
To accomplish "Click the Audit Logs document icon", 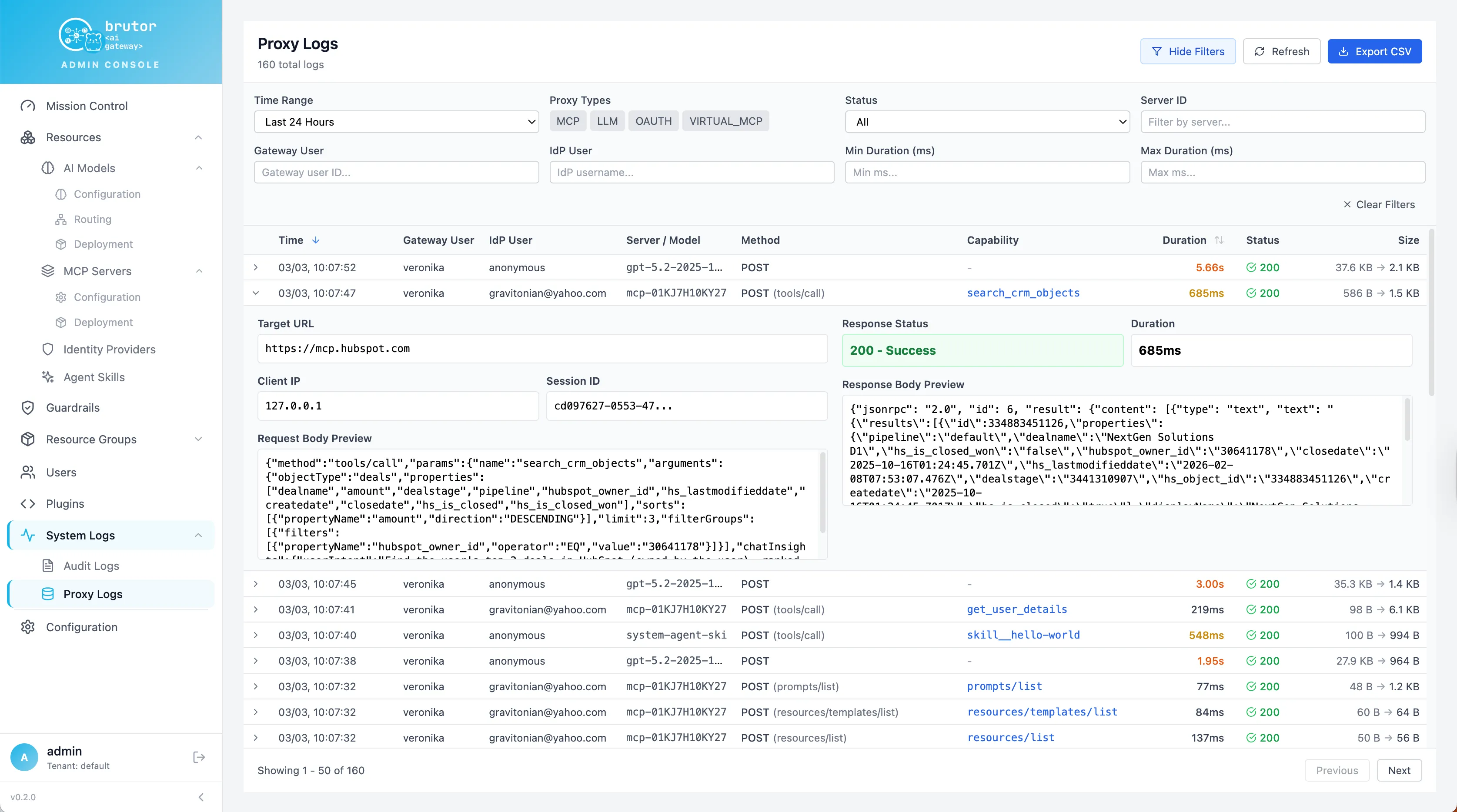I will (48, 566).
